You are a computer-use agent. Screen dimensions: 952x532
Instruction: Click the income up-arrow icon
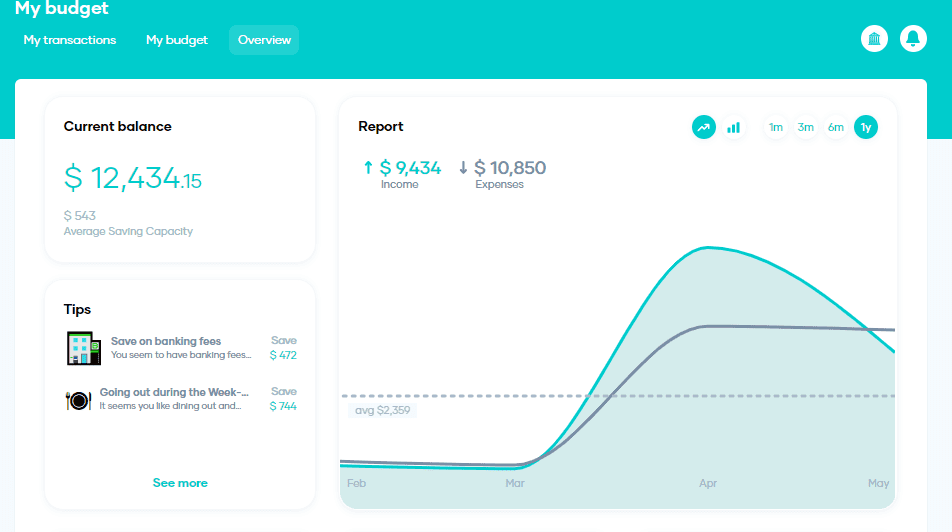click(x=368, y=168)
